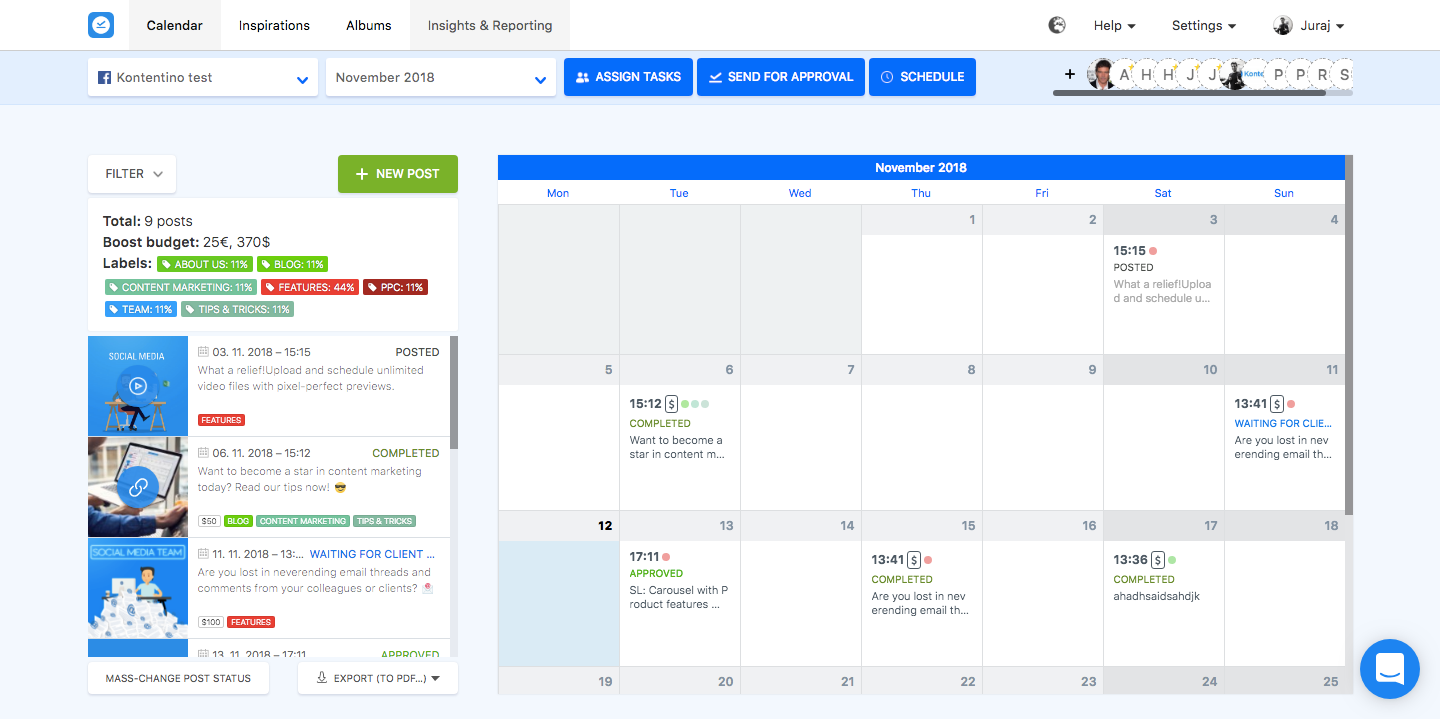
Task: Select today's cell, November 12
Action: tap(559, 589)
